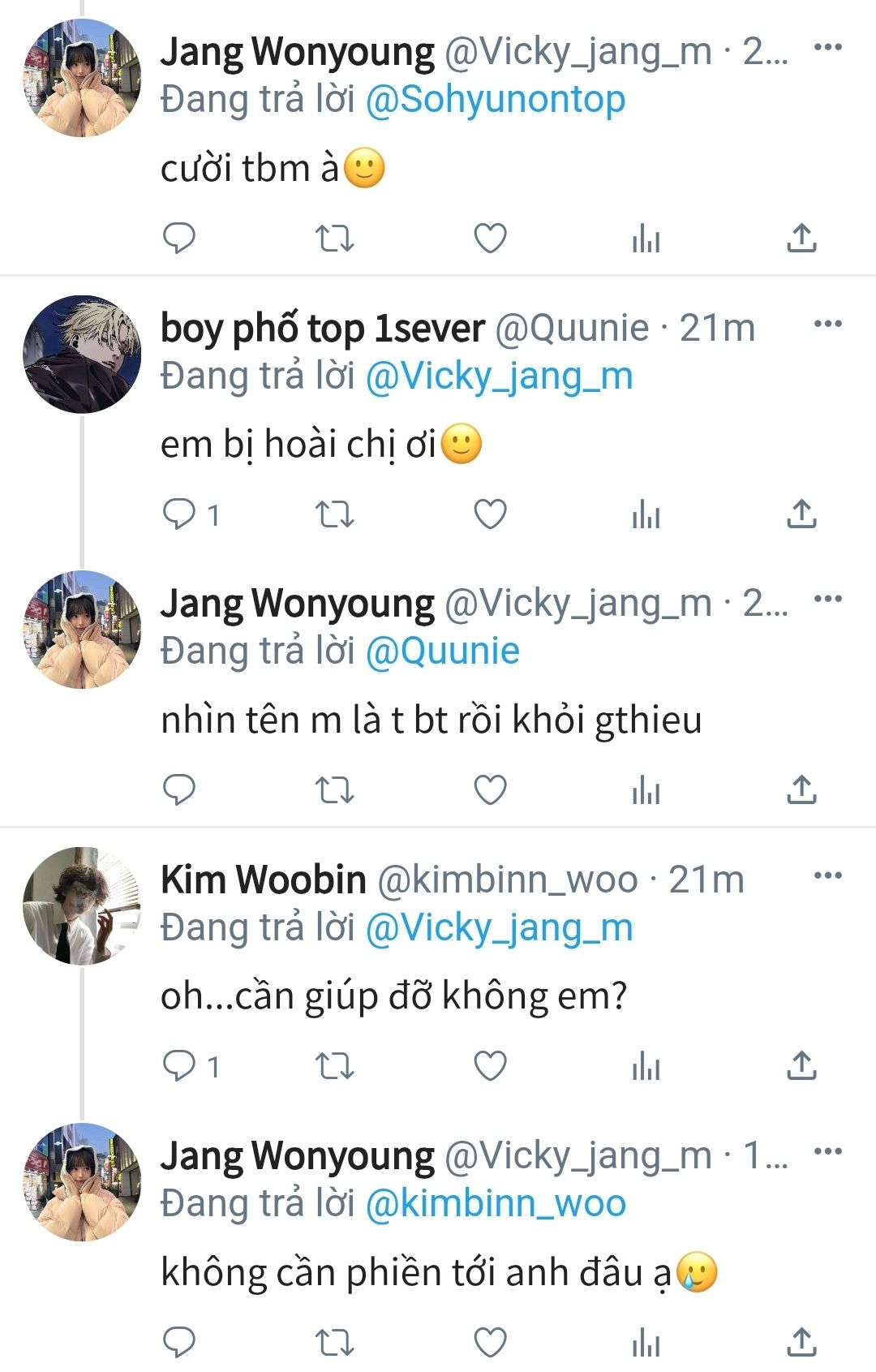View analytics of Kim Woobin's tweet
The height and width of the screenshot is (1372, 876).
(x=646, y=1066)
